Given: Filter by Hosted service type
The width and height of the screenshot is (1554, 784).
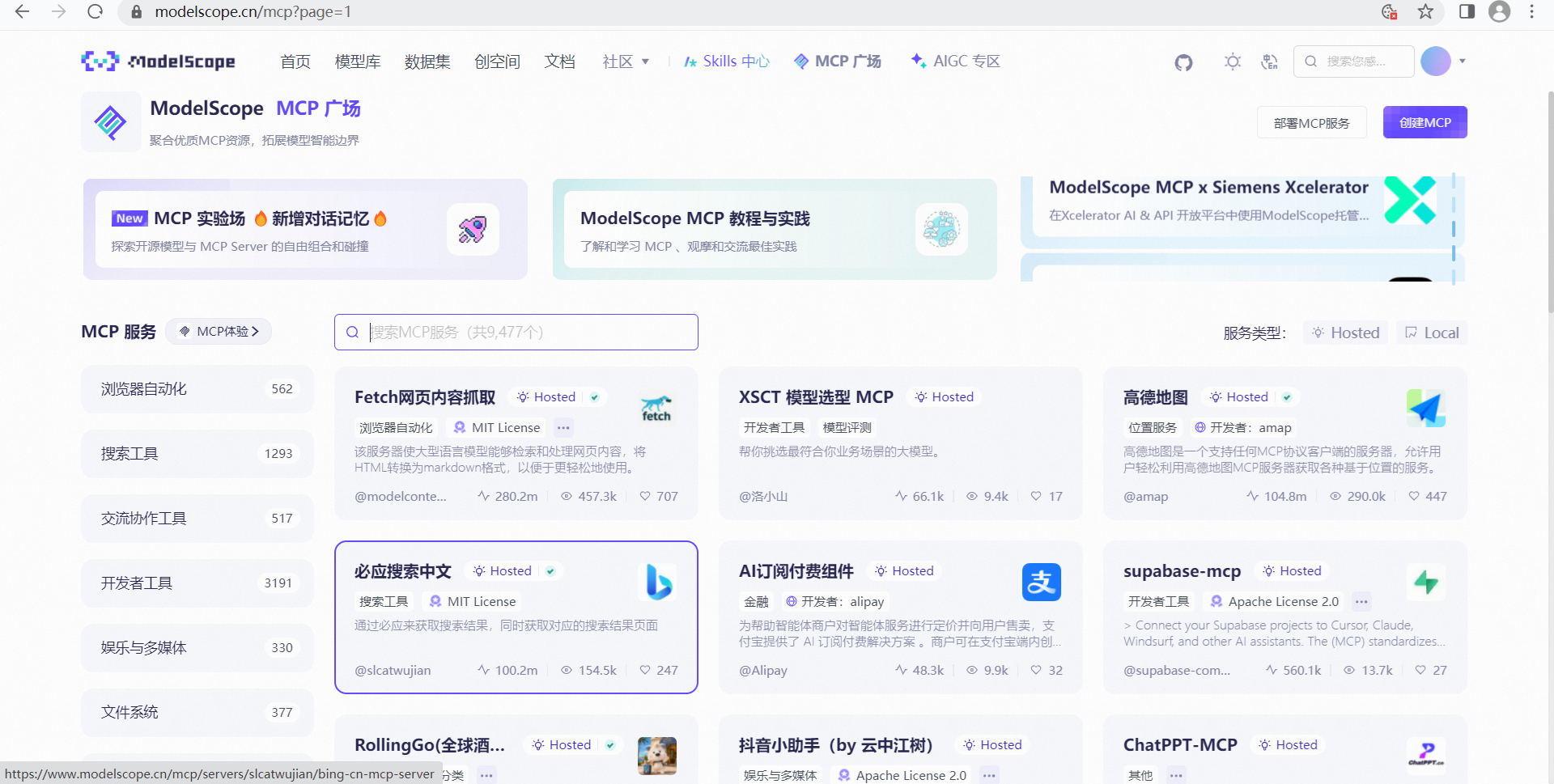Looking at the screenshot, I should (1345, 333).
